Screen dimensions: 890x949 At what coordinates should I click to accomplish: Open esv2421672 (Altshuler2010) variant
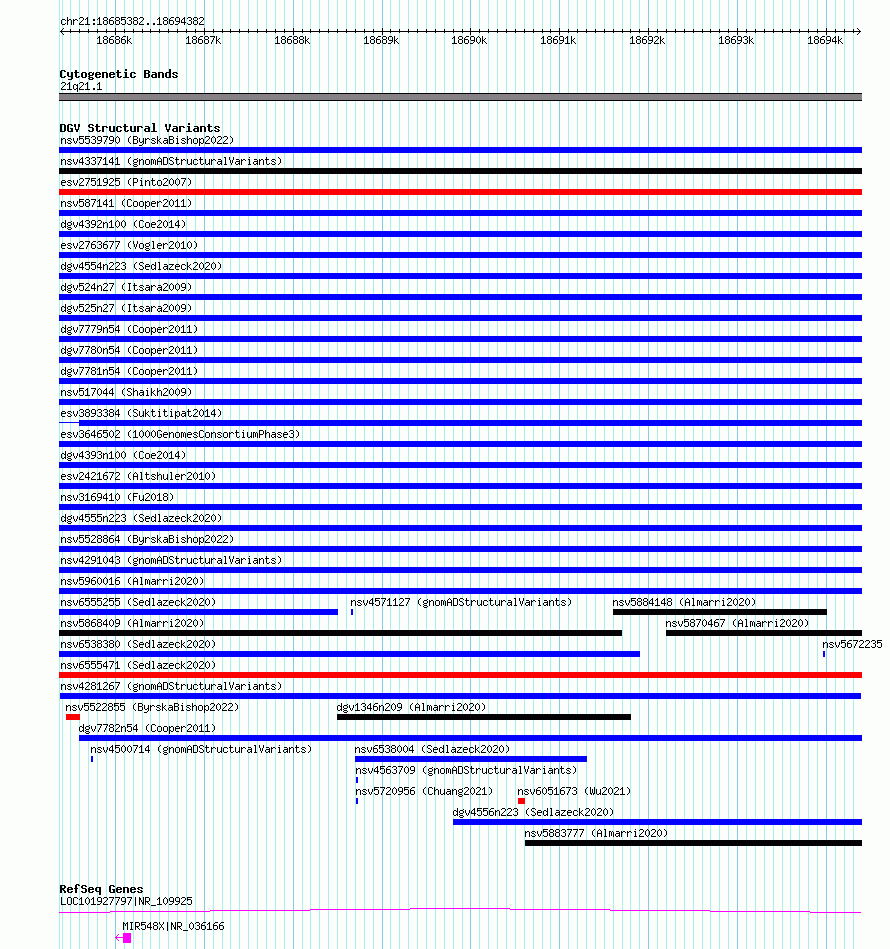138,476
